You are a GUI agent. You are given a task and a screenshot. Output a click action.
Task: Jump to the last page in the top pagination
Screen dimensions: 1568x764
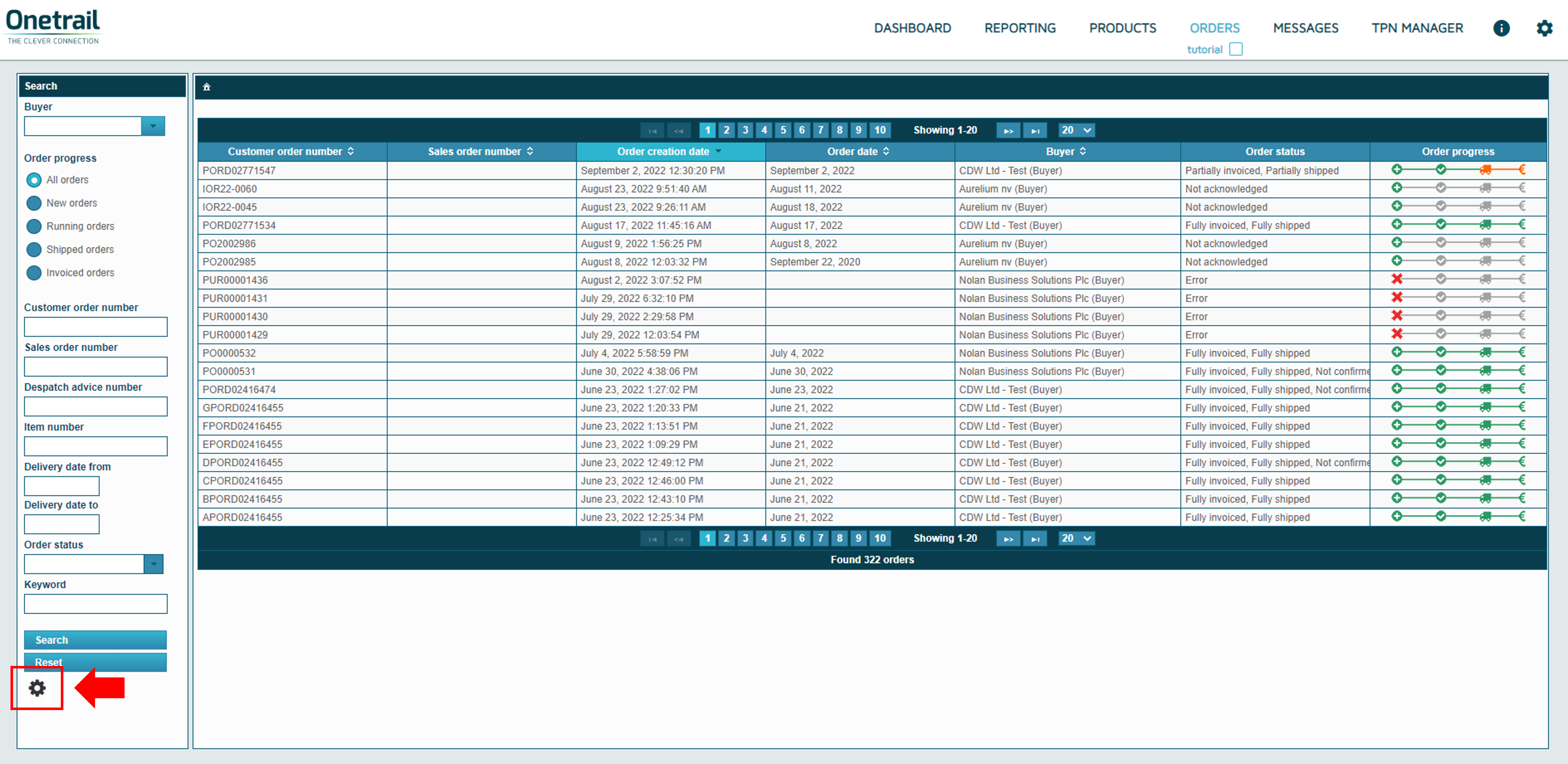1035,130
